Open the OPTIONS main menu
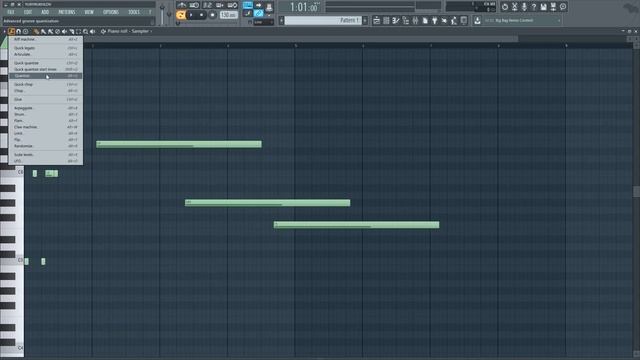This screenshot has height=360, width=640. tap(111, 12)
